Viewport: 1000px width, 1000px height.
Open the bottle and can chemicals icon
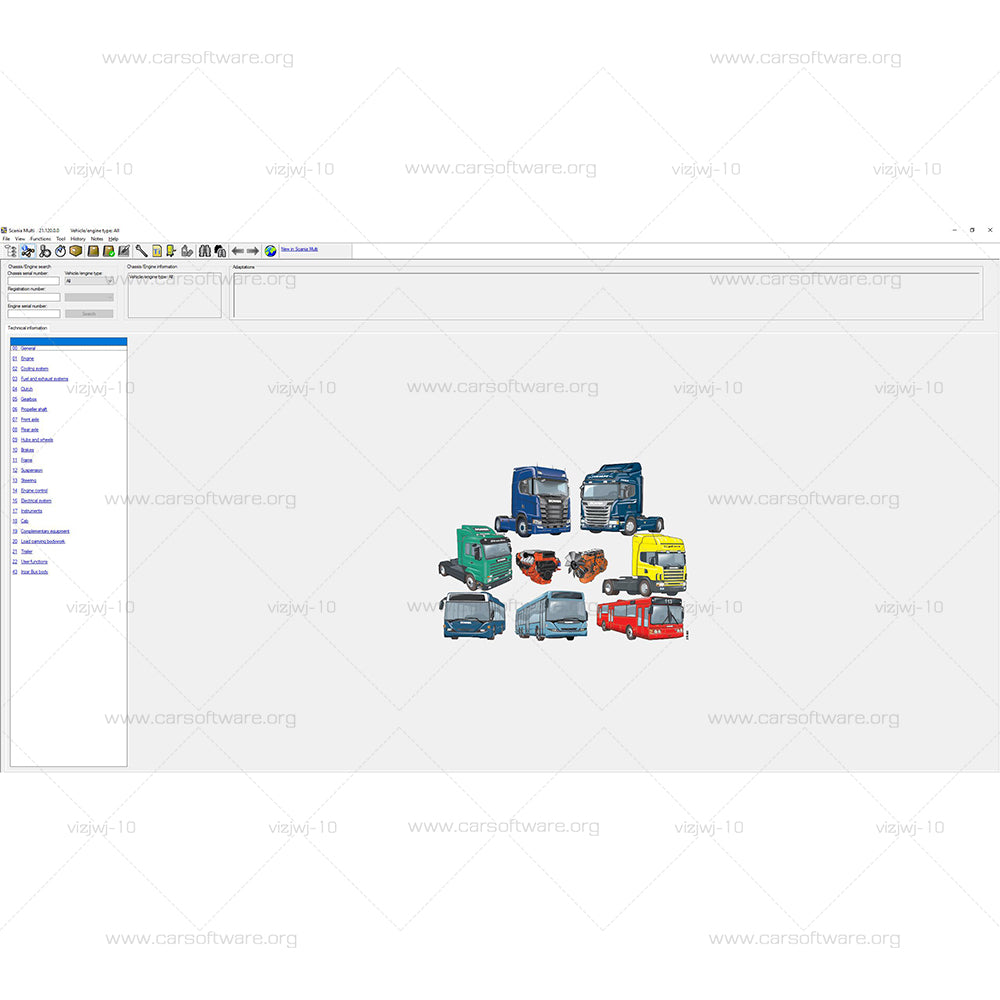tap(187, 251)
